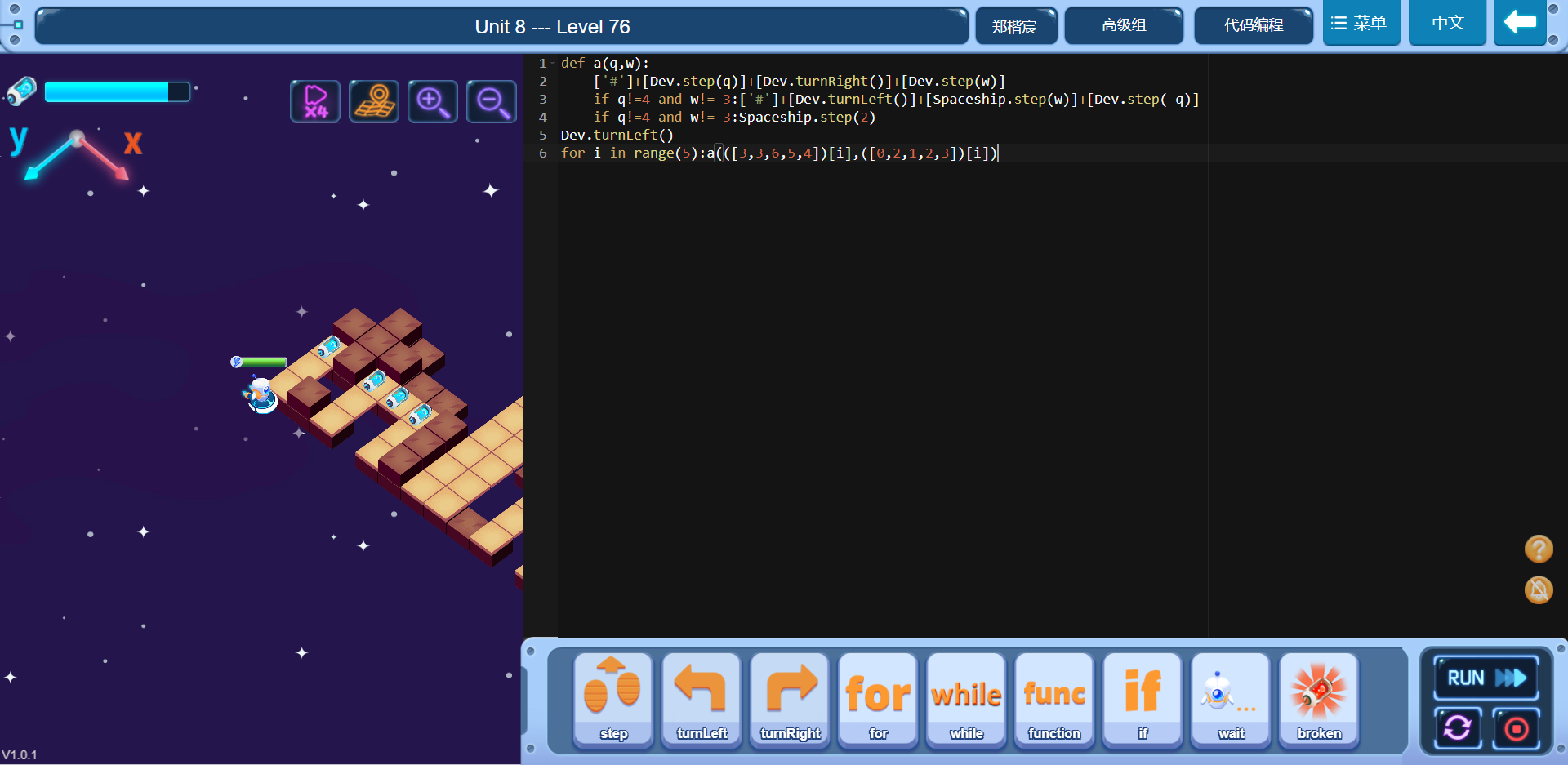Screen dimensions: 1568x765
Task: Click the circular-arrows icon under RUN
Action: [1458, 727]
